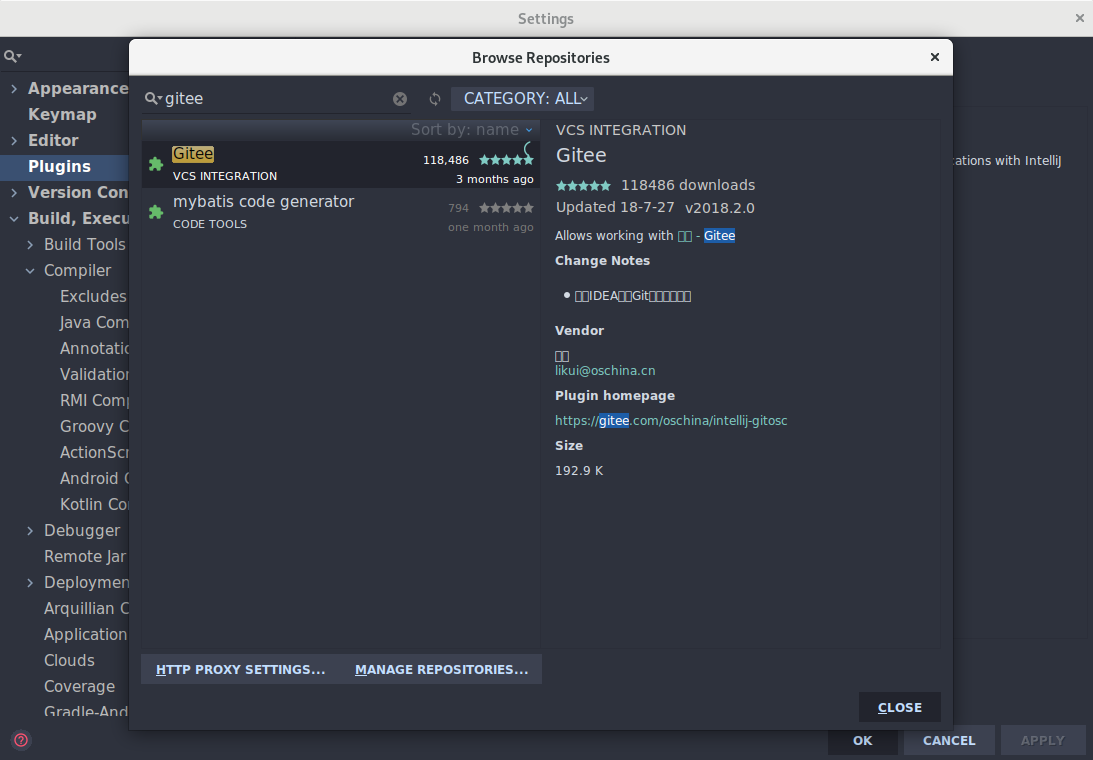Click the Gitee plugin puzzle icon
This screenshot has height=760, width=1093.
tap(156, 165)
